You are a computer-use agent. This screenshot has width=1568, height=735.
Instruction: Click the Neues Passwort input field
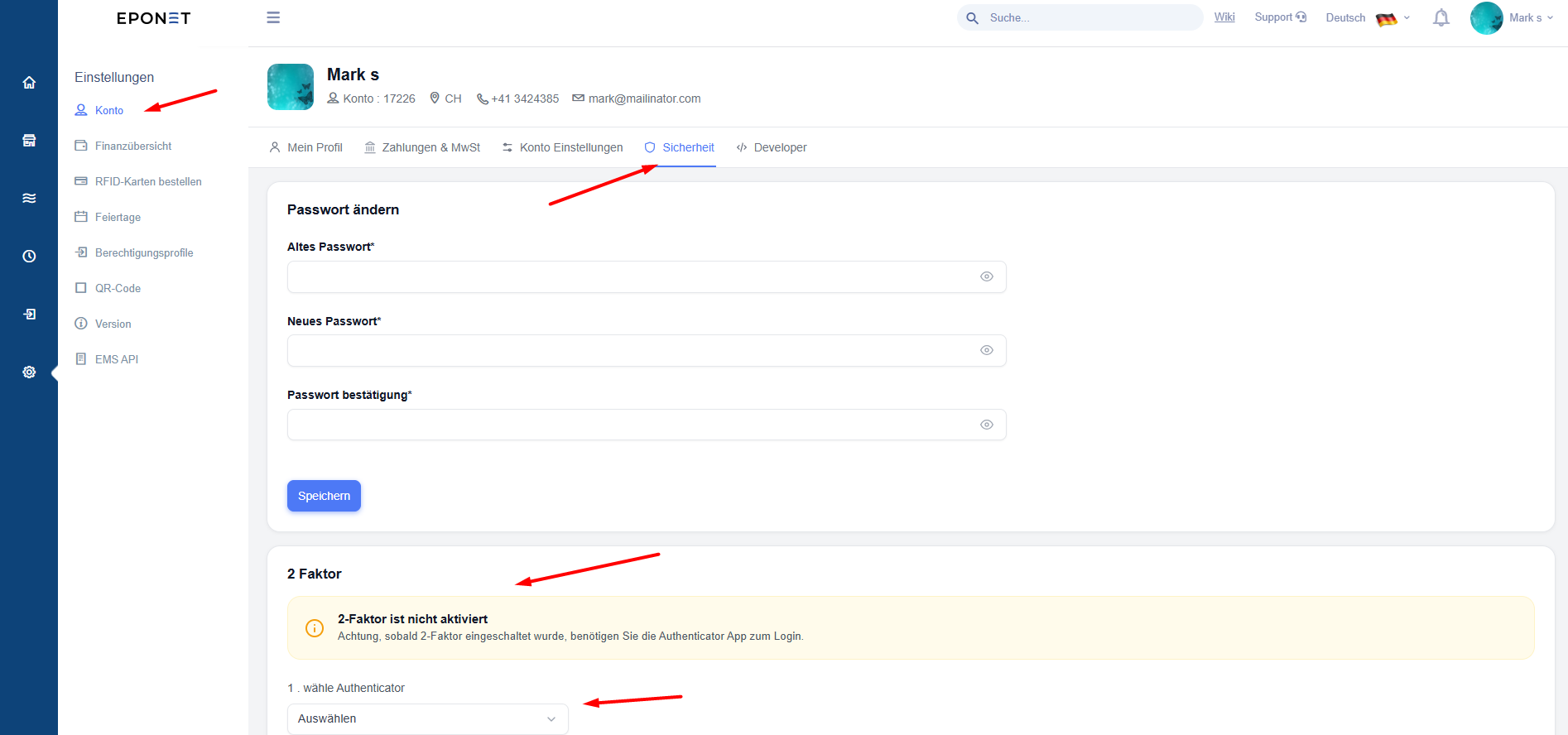pyautogui.click(x=647, y=350)
